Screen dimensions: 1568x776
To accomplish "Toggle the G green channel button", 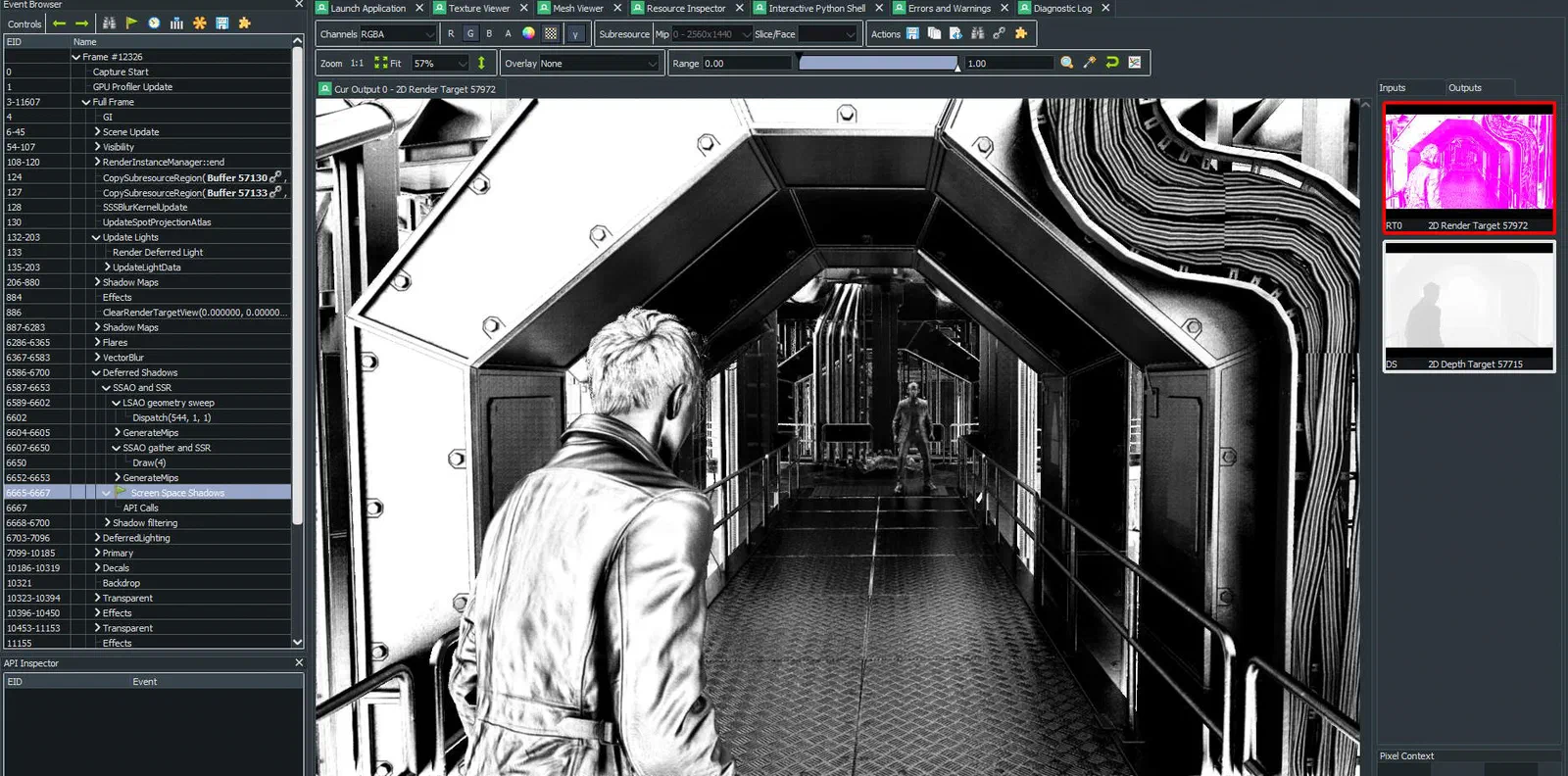I will [470, 33].
